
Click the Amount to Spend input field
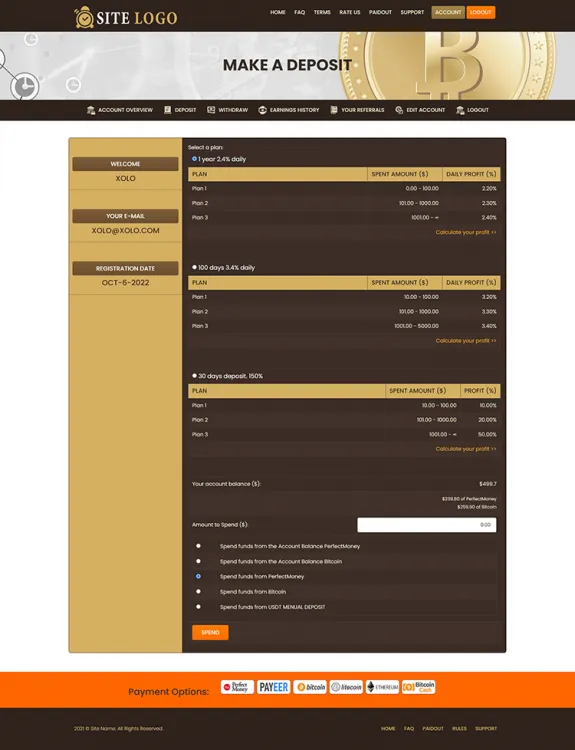pyautogui.click(x=427, y=525)
